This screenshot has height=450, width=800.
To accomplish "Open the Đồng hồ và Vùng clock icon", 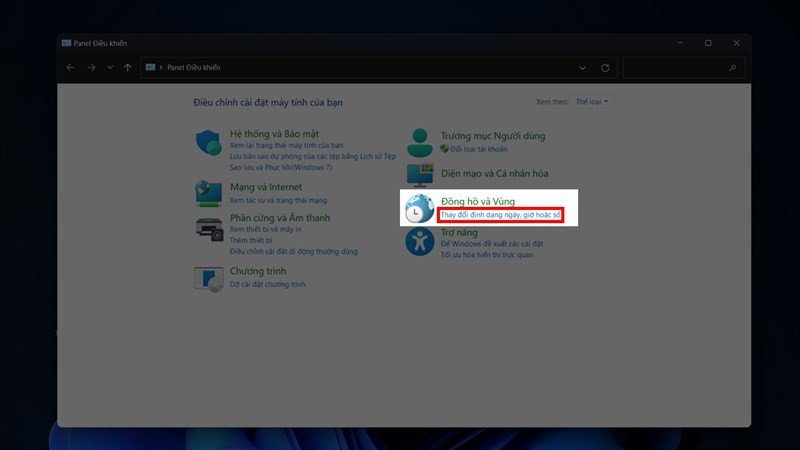I will [419, 208].
